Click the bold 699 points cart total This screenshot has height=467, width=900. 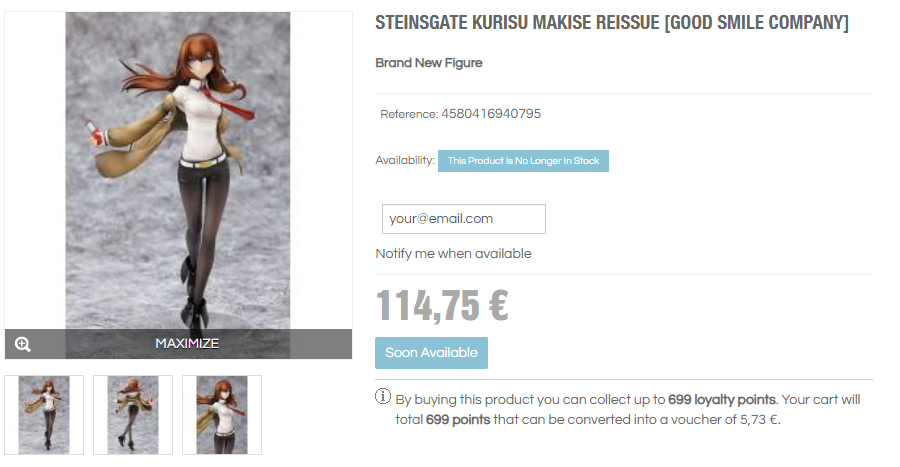458,419
